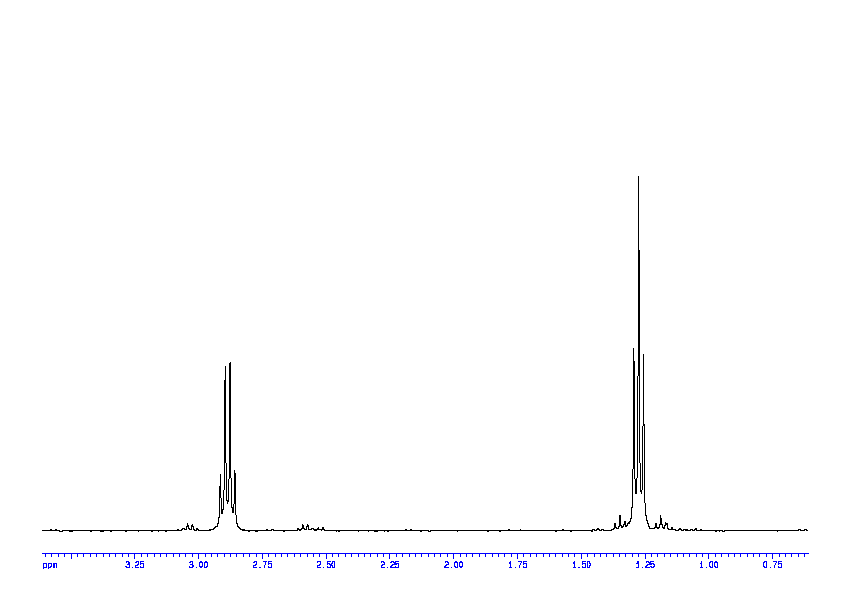Viewport: 842px width, 596px height.
Task: Click the 1.00 axis tick label
Action: point(709,565)
